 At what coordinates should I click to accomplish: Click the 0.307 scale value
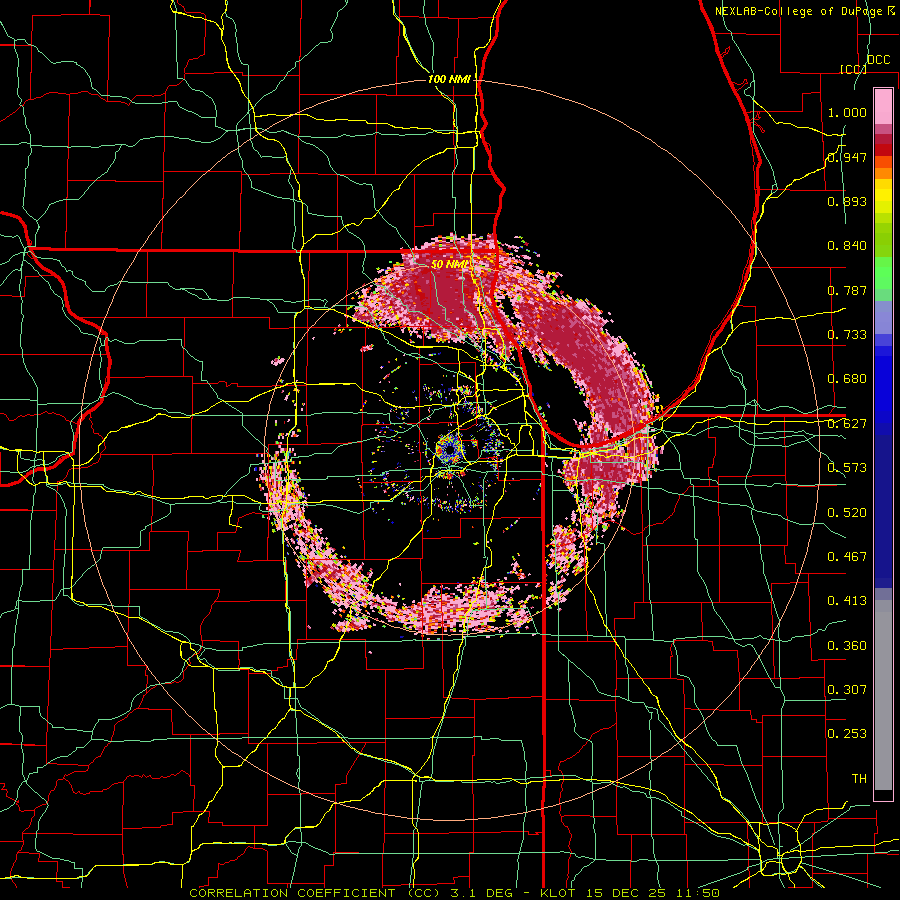pos(847,690)
